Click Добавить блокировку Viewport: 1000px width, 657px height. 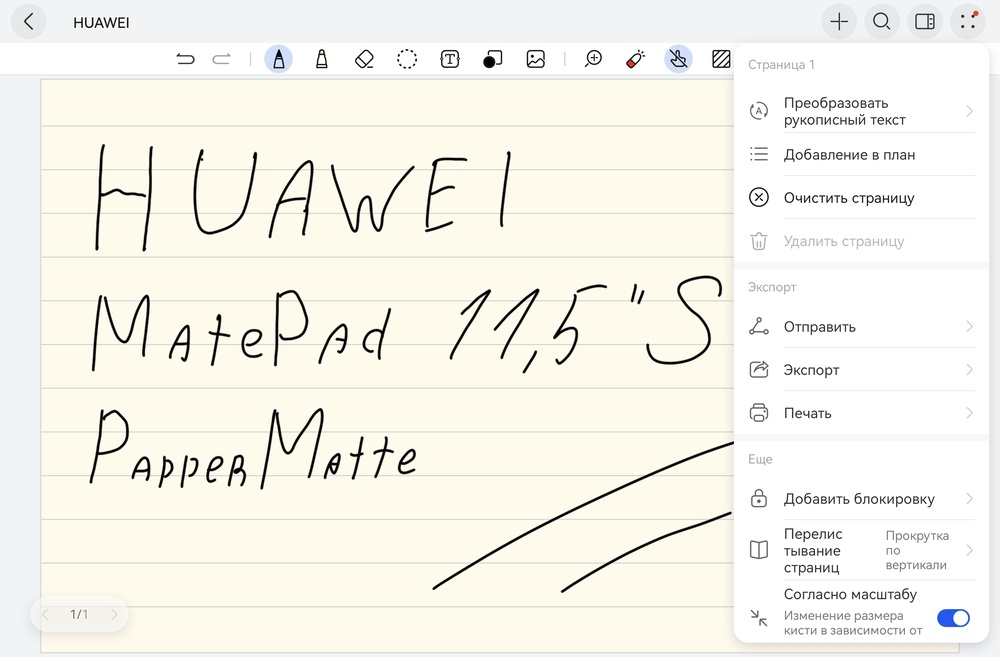point(861,499)
